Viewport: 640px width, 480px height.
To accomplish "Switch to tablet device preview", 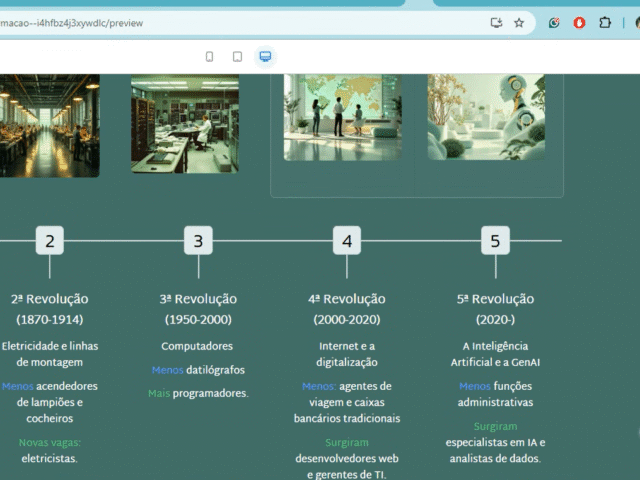I will click(x=237, y=57).
